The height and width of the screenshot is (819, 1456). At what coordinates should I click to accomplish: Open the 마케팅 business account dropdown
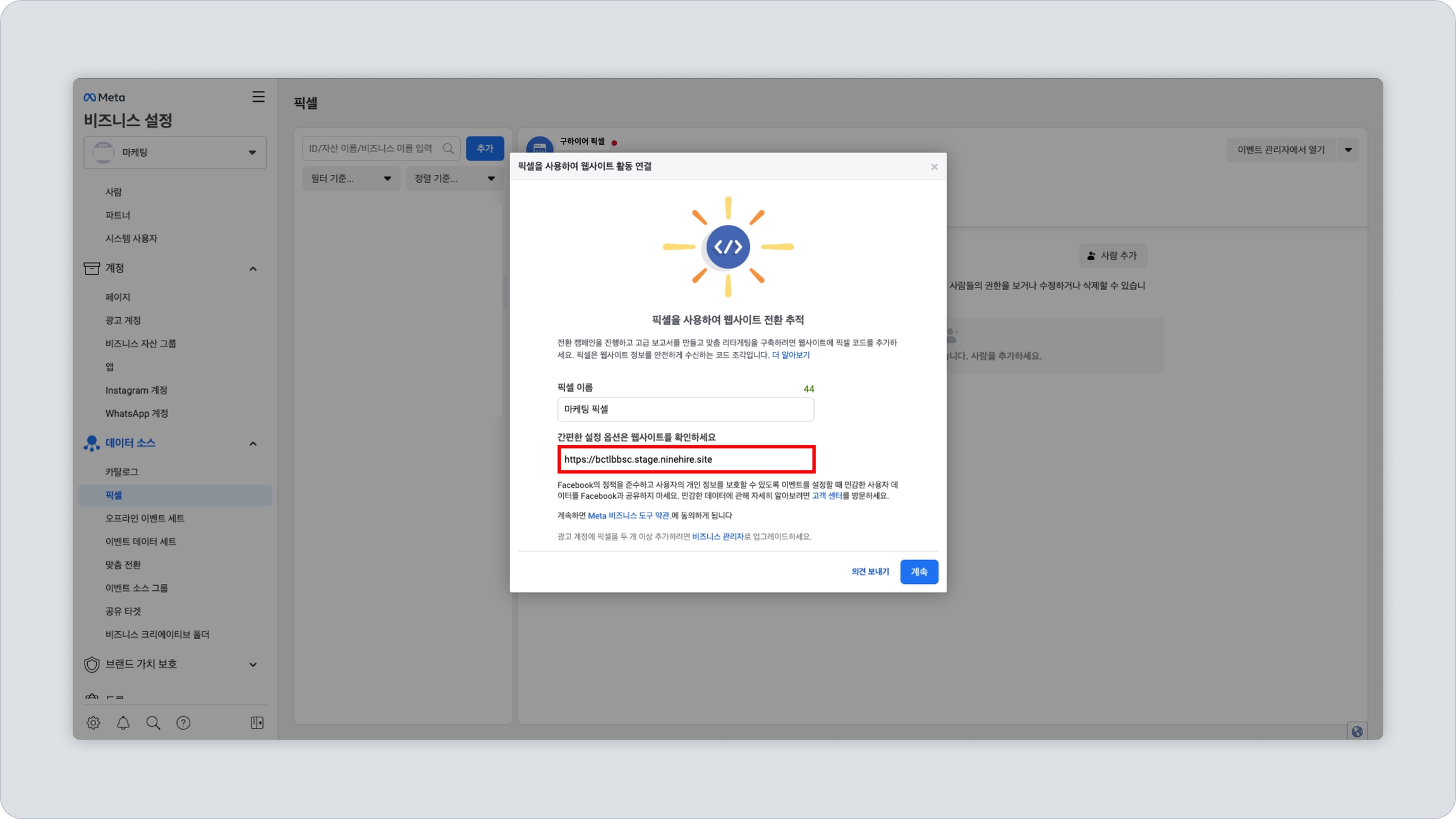175,152
